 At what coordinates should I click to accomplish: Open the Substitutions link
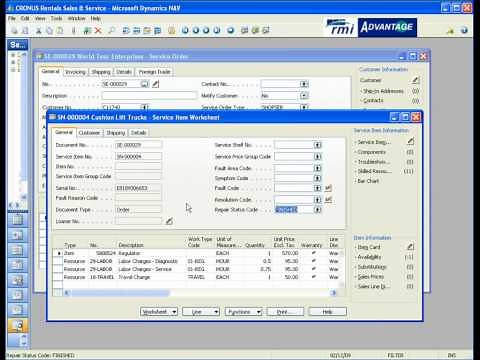point(372,267)
